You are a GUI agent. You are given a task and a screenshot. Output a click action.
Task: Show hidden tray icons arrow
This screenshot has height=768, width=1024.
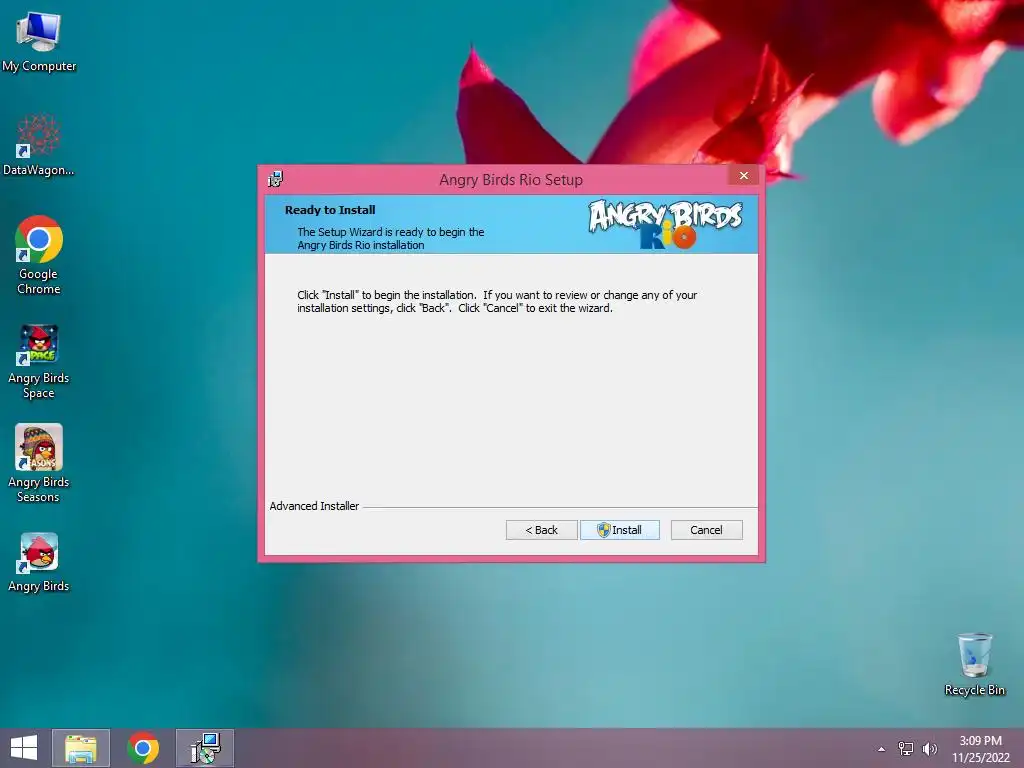882,749
